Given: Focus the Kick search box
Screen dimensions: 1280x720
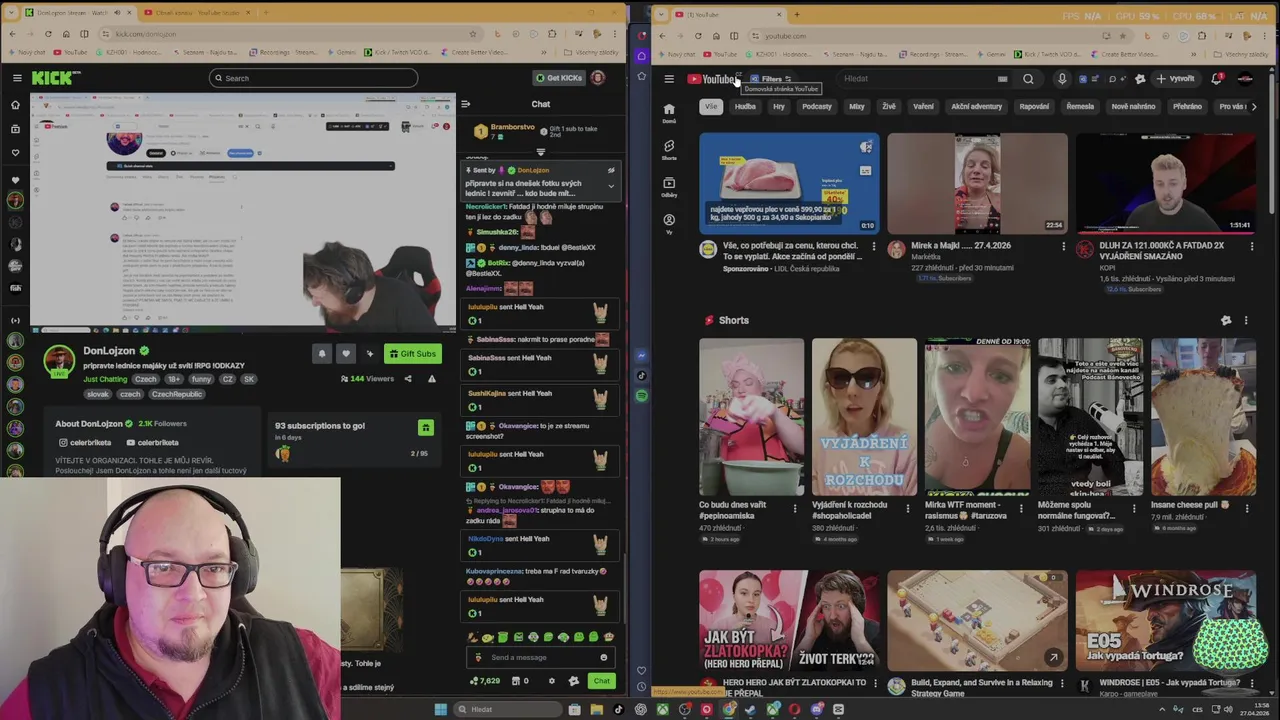Looking at the screenshot, I should click(x=313, y=78).
